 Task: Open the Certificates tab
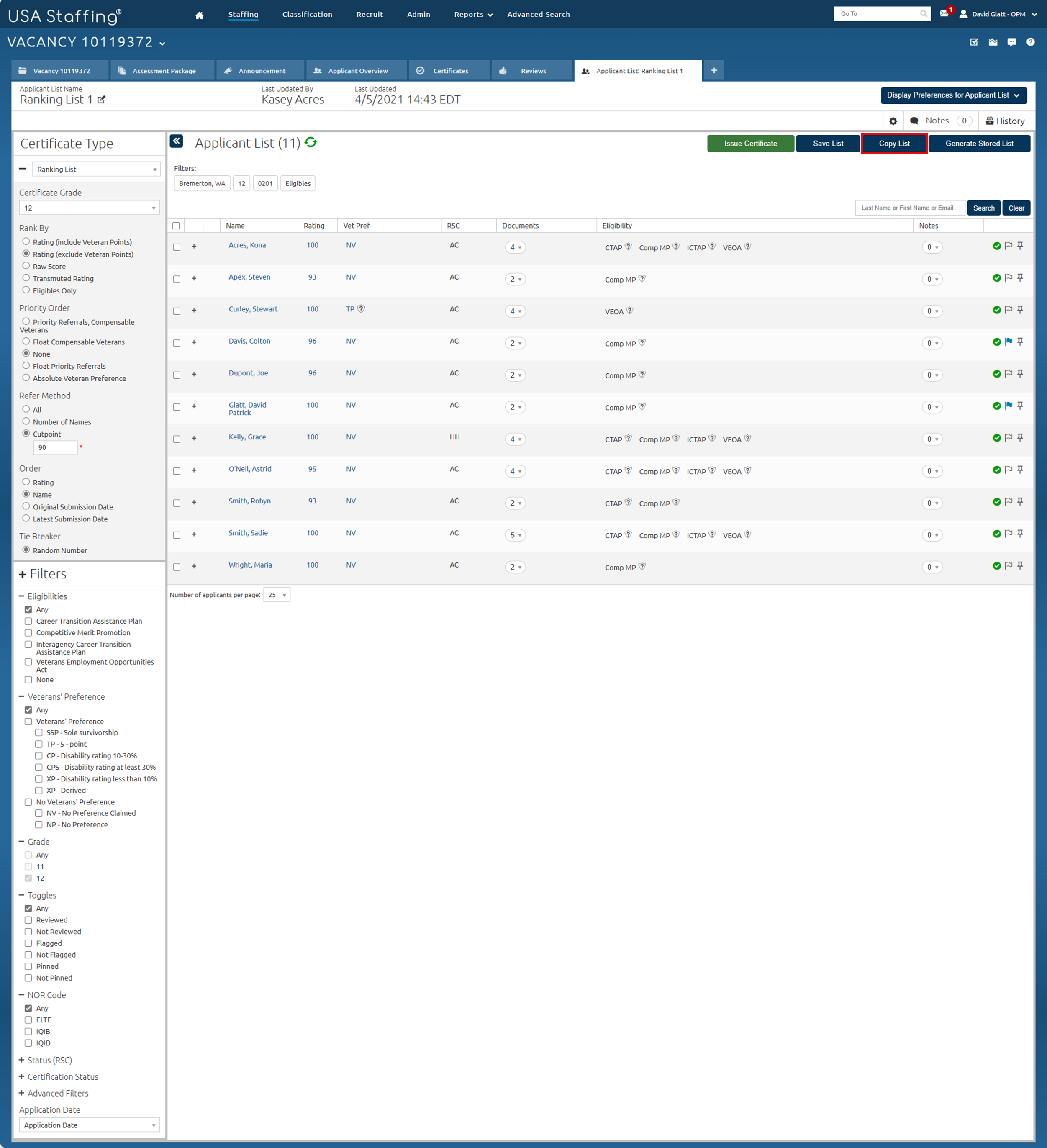point(450,71)
